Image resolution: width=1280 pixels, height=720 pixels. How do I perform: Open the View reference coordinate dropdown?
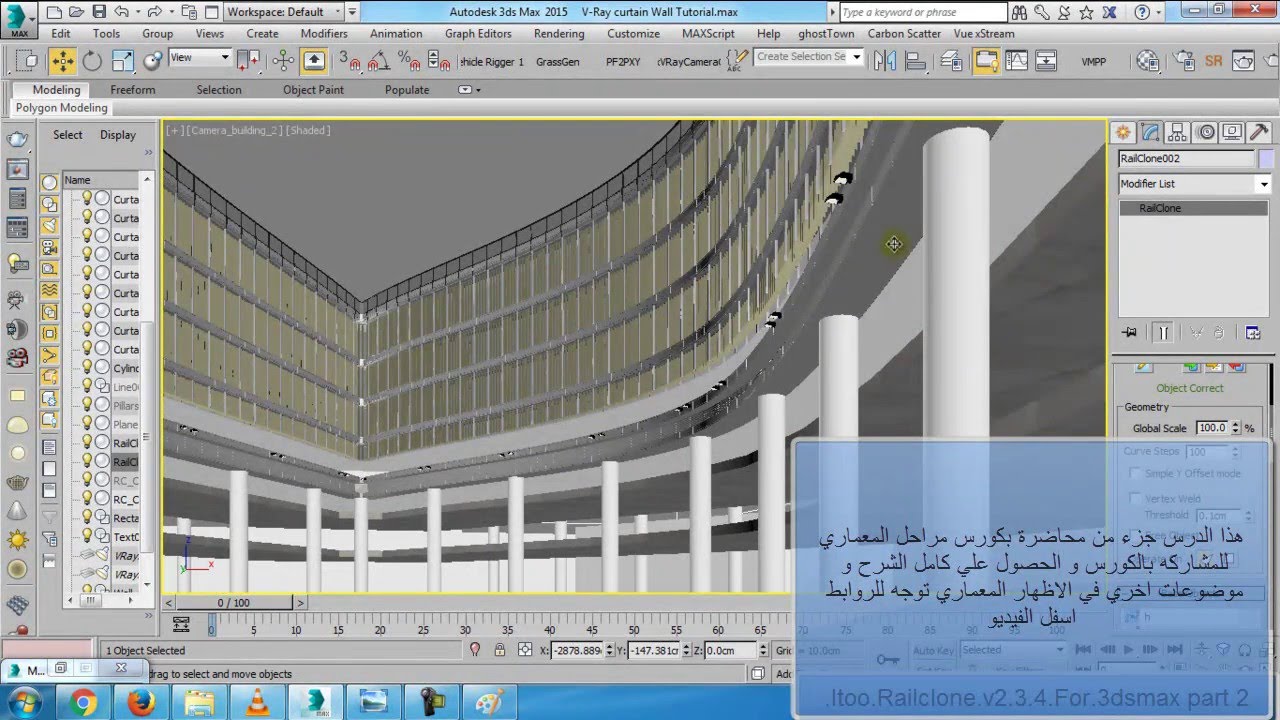200,57
